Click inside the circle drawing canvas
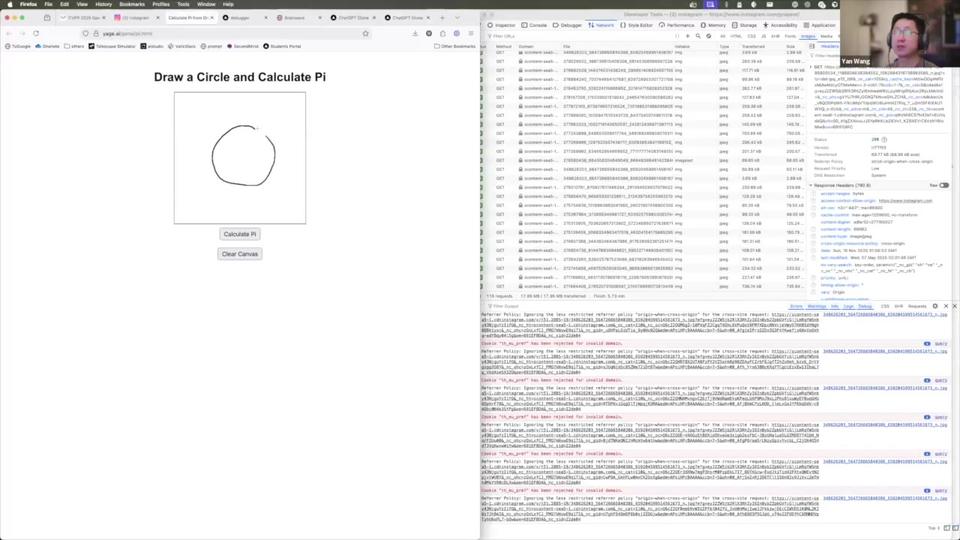 coord(239,158)
